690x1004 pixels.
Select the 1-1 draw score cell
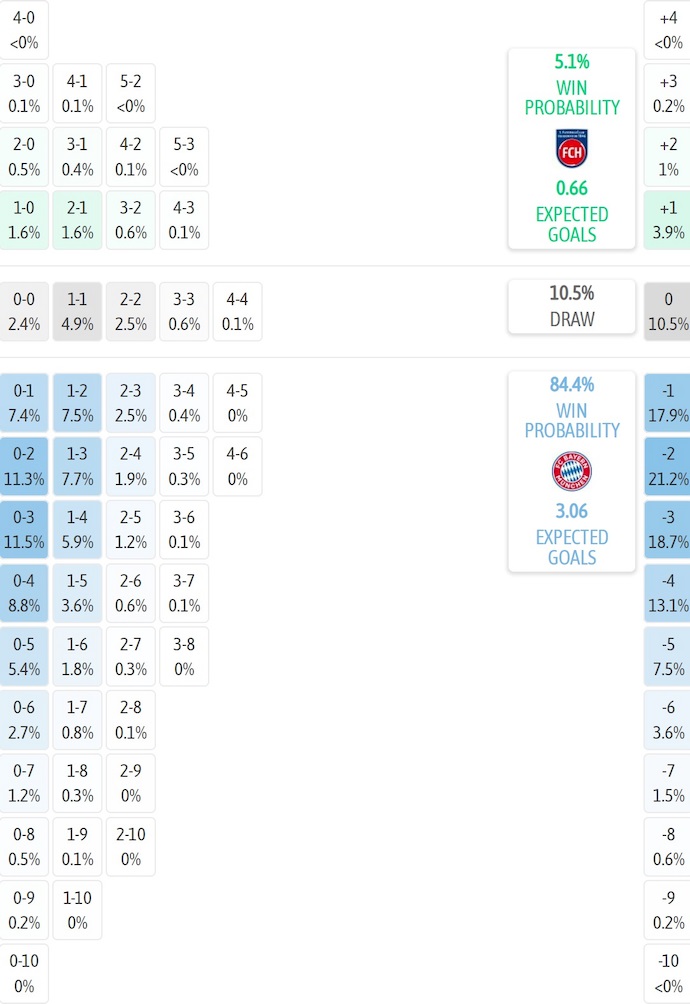(x=77, y=311)
